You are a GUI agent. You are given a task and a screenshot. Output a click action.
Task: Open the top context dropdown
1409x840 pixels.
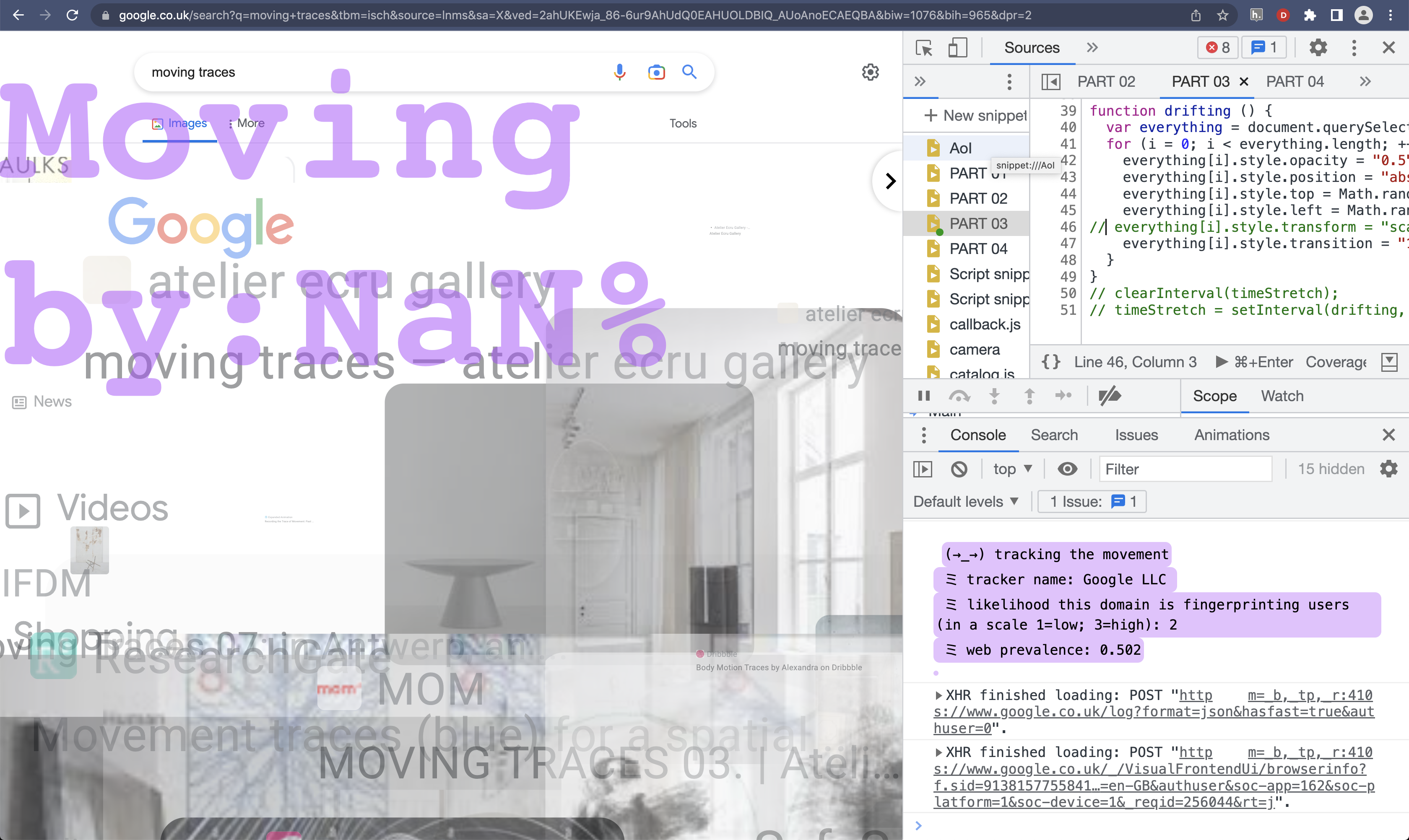coord(1013,469)
